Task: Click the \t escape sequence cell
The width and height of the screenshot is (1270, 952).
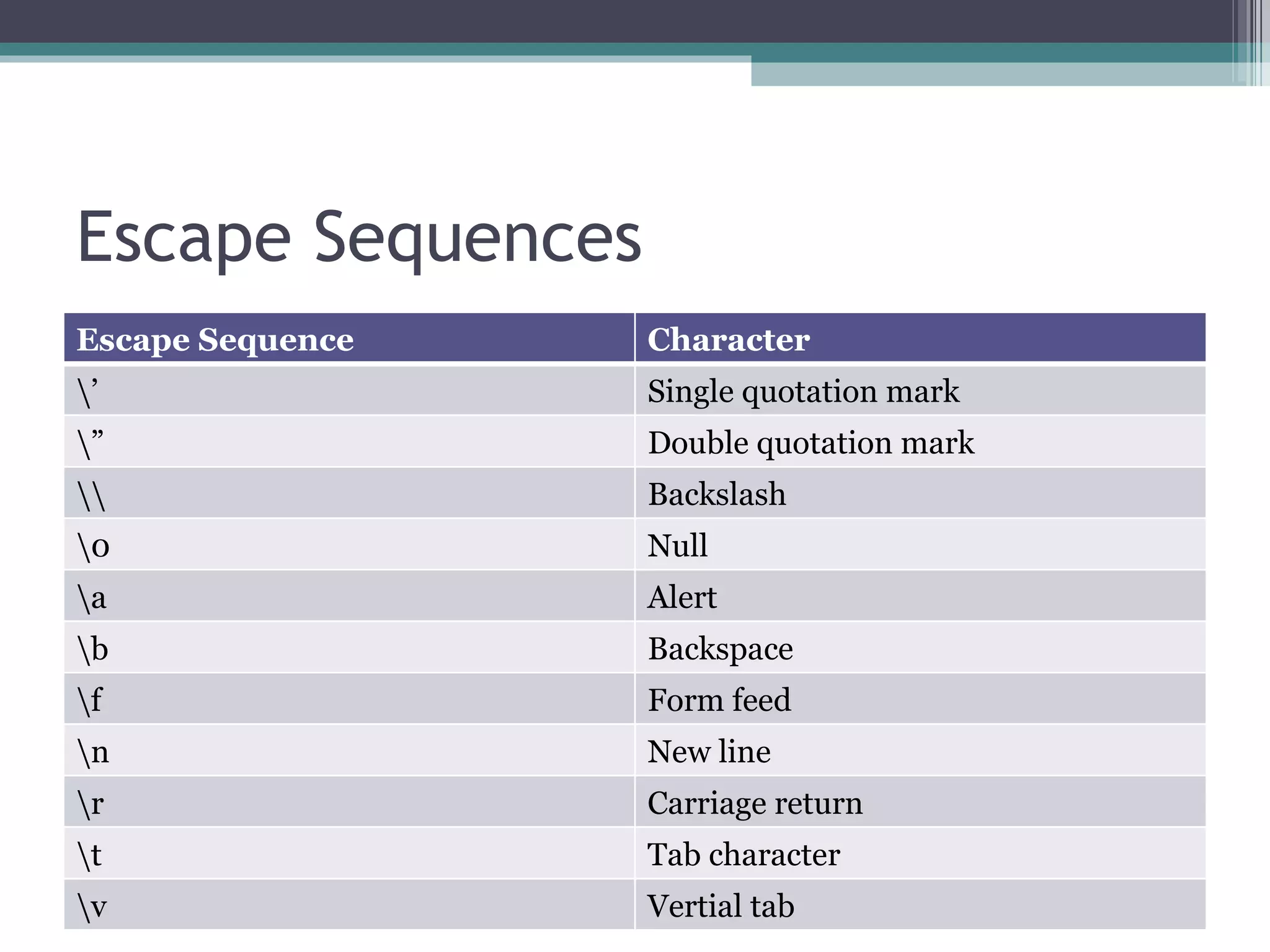Action: click(90, 854)
